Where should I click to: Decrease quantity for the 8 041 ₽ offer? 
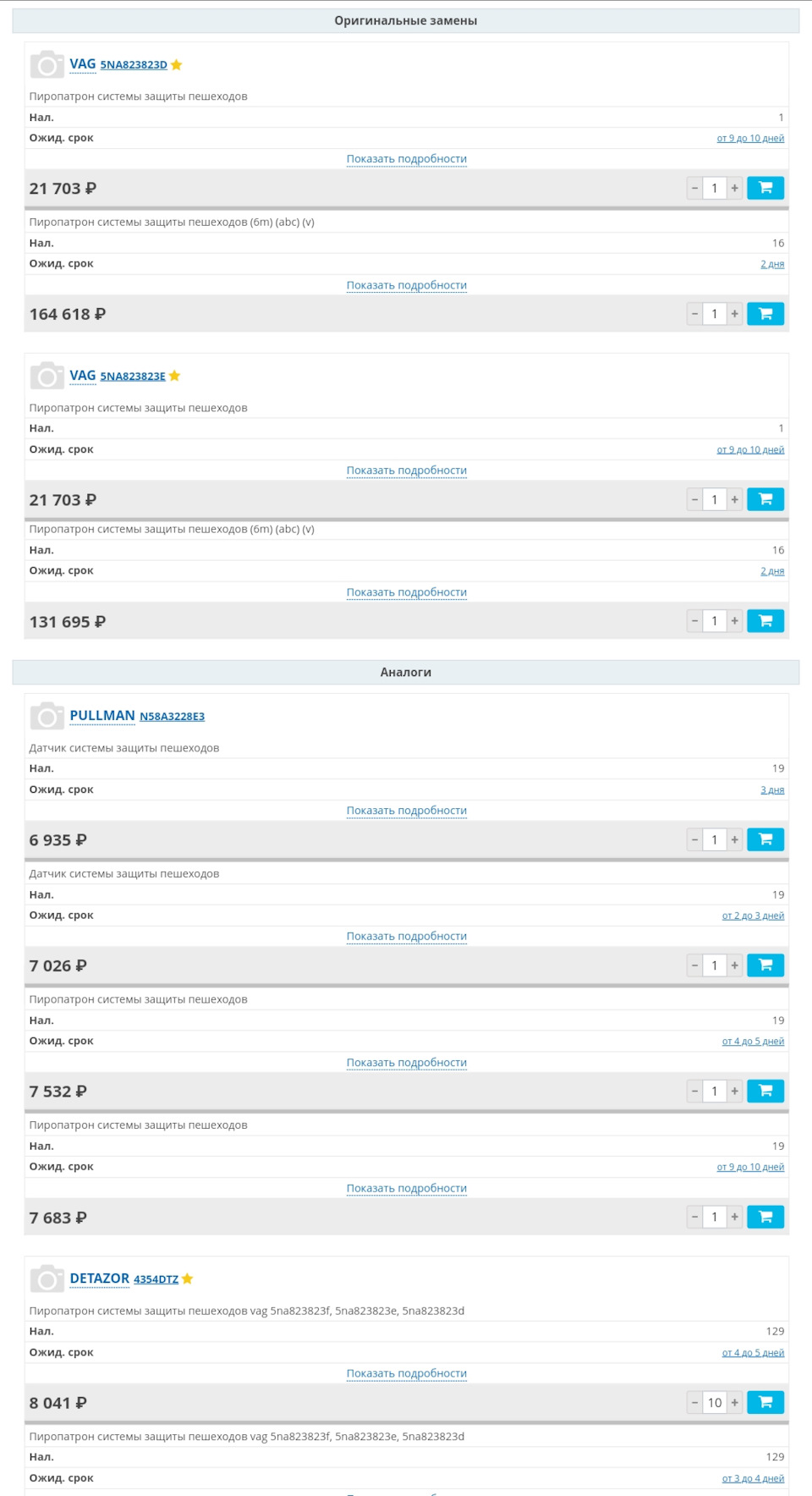[x=694, y=1402]
